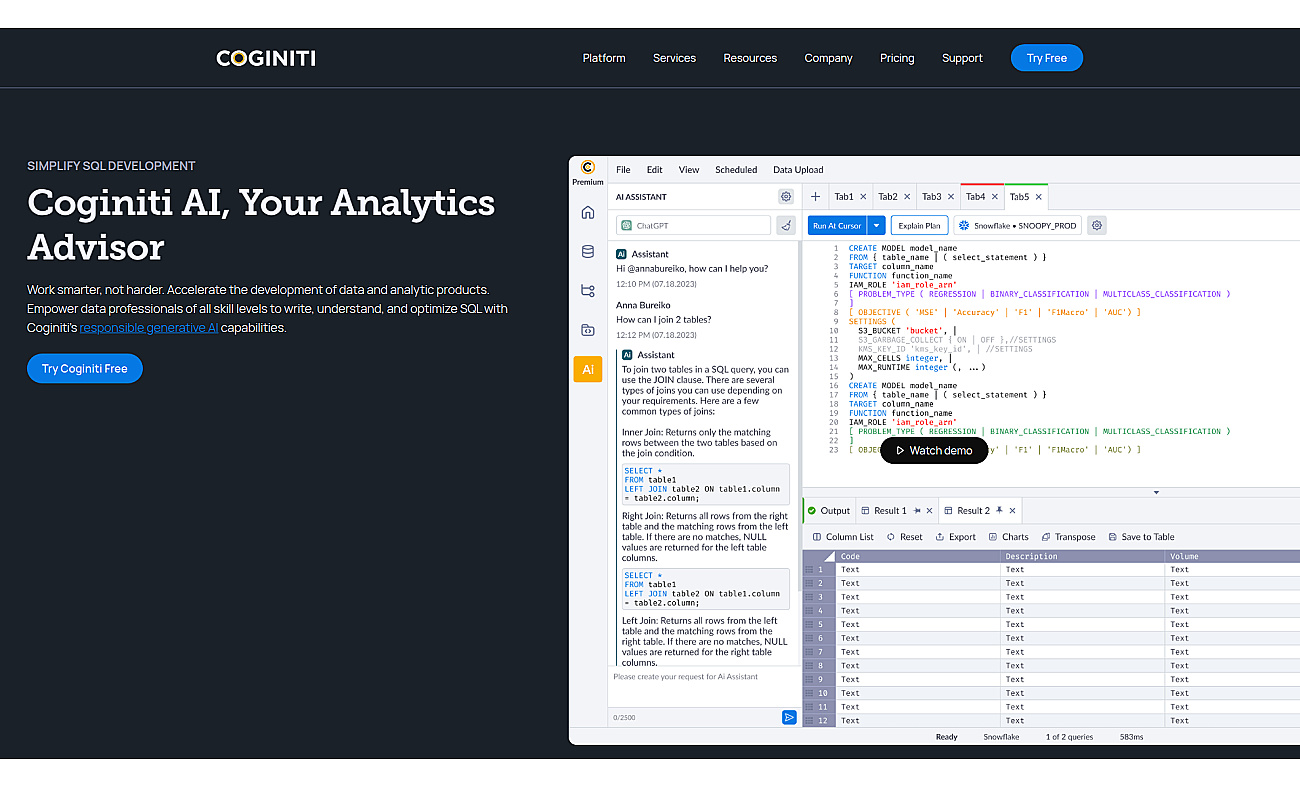Switch to the Output tab
The image size is (1300, 788).
pyautogui.click(x=829, y=511)
